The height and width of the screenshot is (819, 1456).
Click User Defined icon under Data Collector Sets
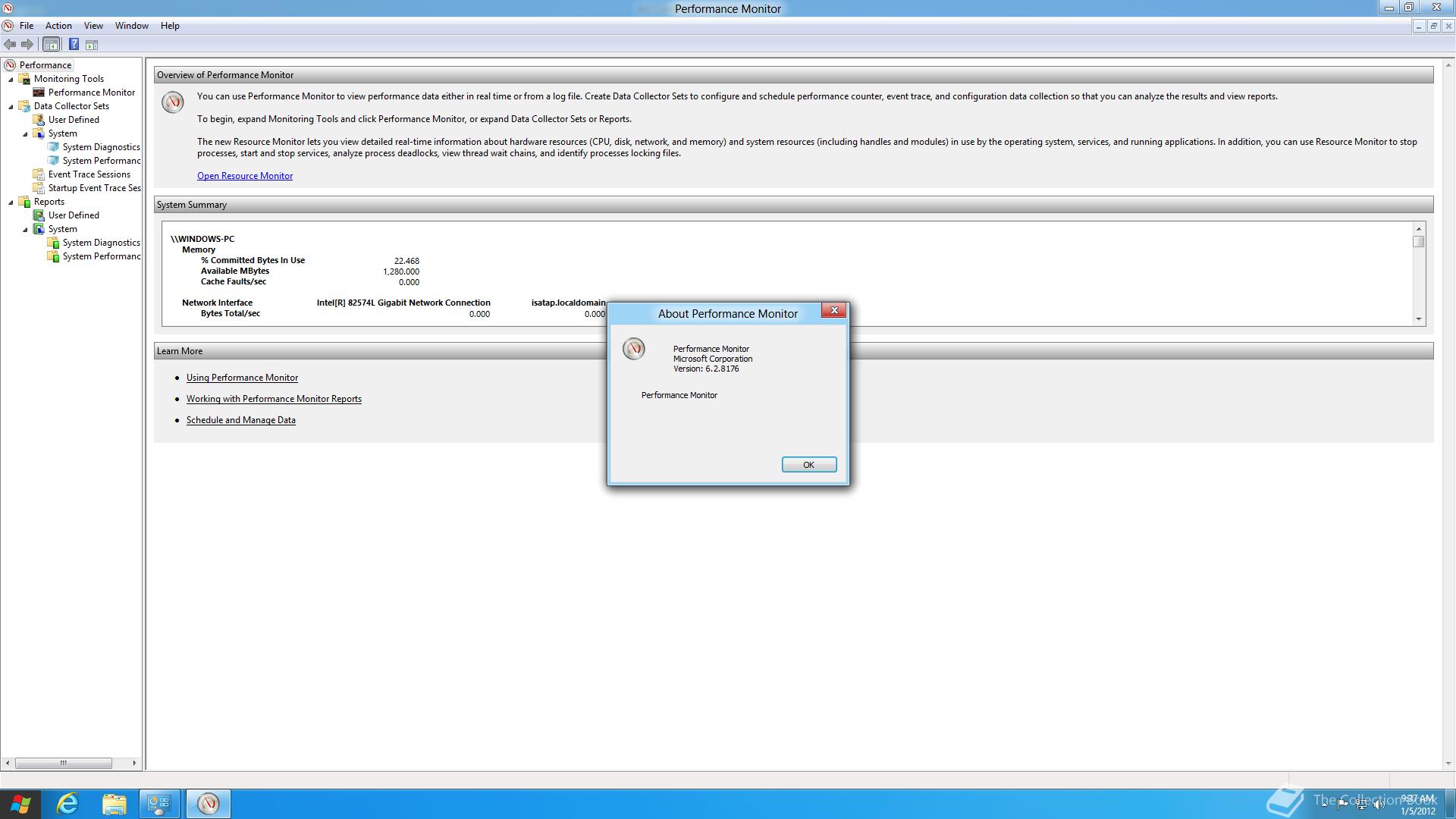39,120
